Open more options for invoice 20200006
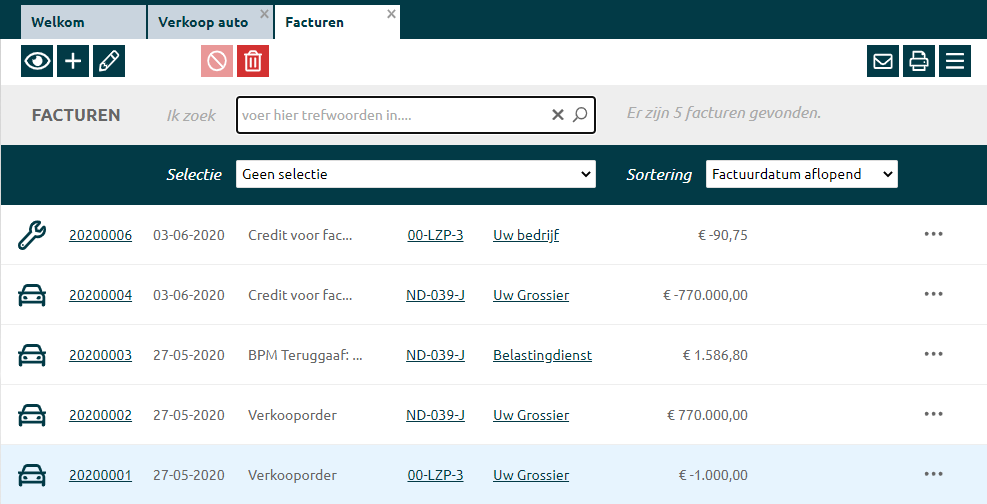This screenshot has height=504, width=987. tap(934, 235)
